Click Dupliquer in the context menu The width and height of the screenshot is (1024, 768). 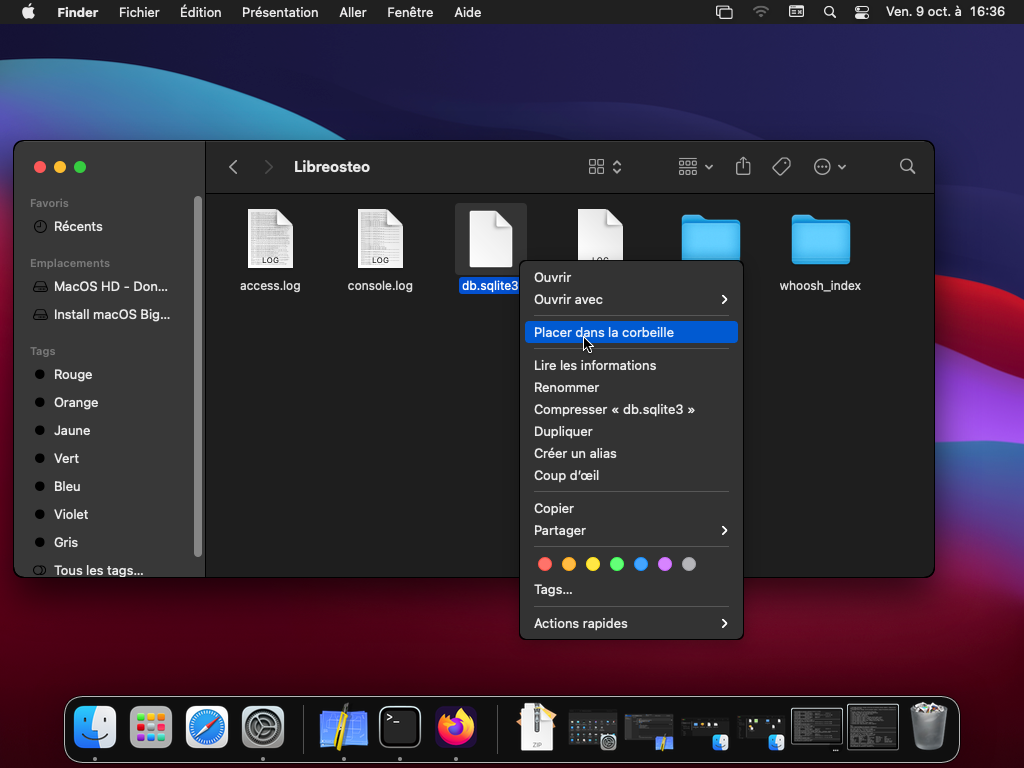click(x=632, y=432)
